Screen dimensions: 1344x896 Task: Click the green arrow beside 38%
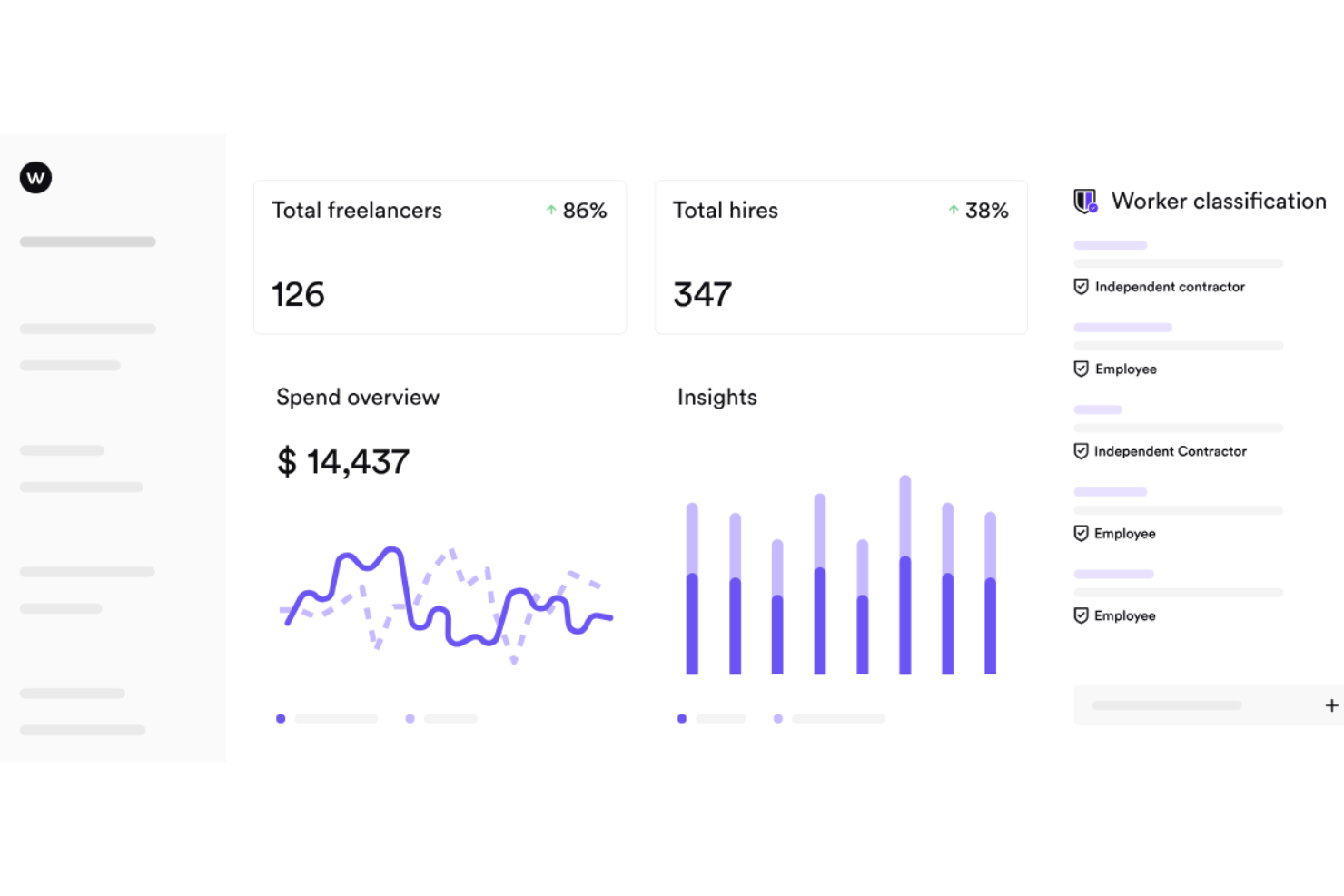click(x=954, y=210)
